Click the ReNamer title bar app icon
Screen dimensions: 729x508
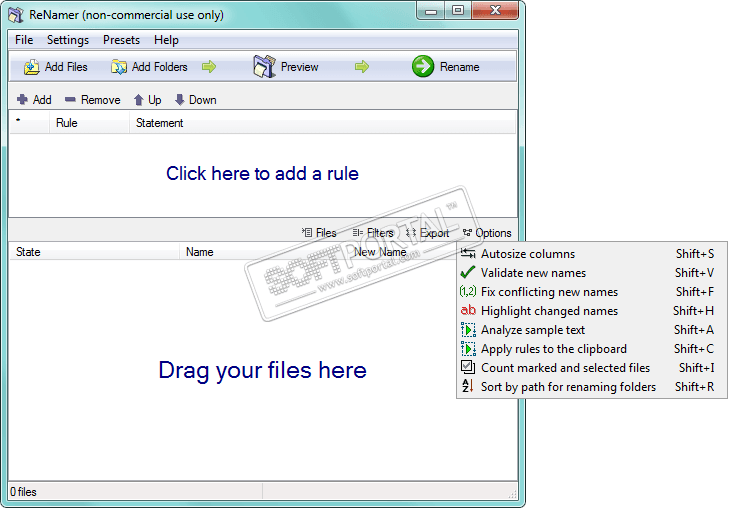click(16, 14)
